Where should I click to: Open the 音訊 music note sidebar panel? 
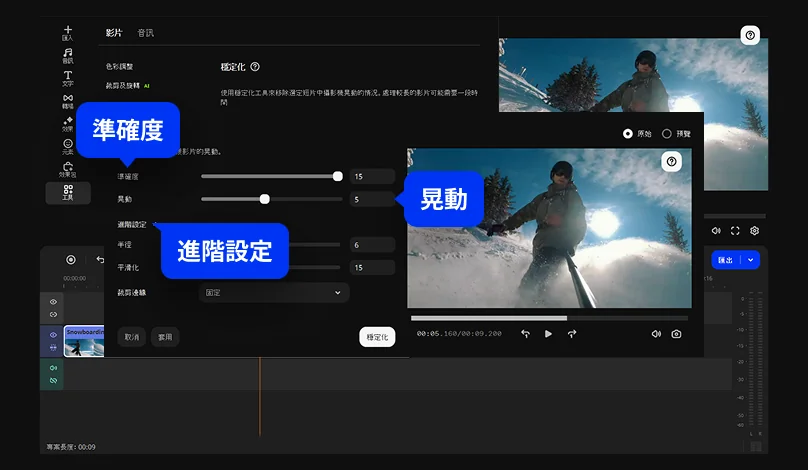coord(68,56)
